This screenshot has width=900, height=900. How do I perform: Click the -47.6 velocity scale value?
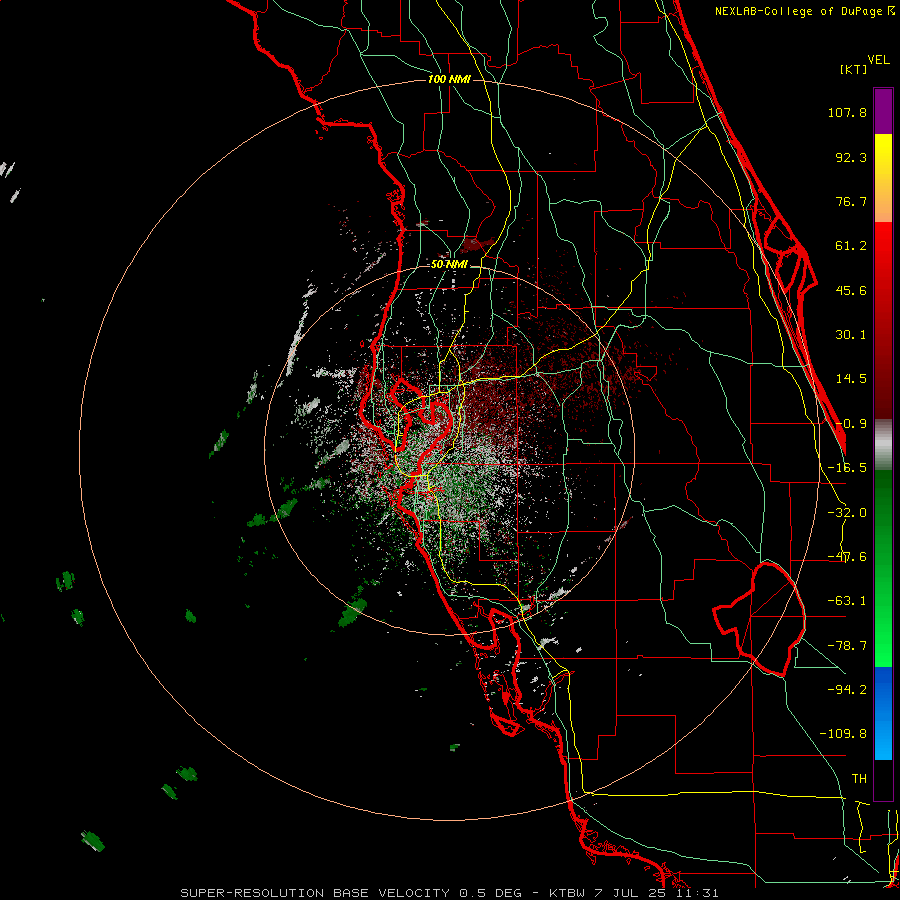point(847,557)
